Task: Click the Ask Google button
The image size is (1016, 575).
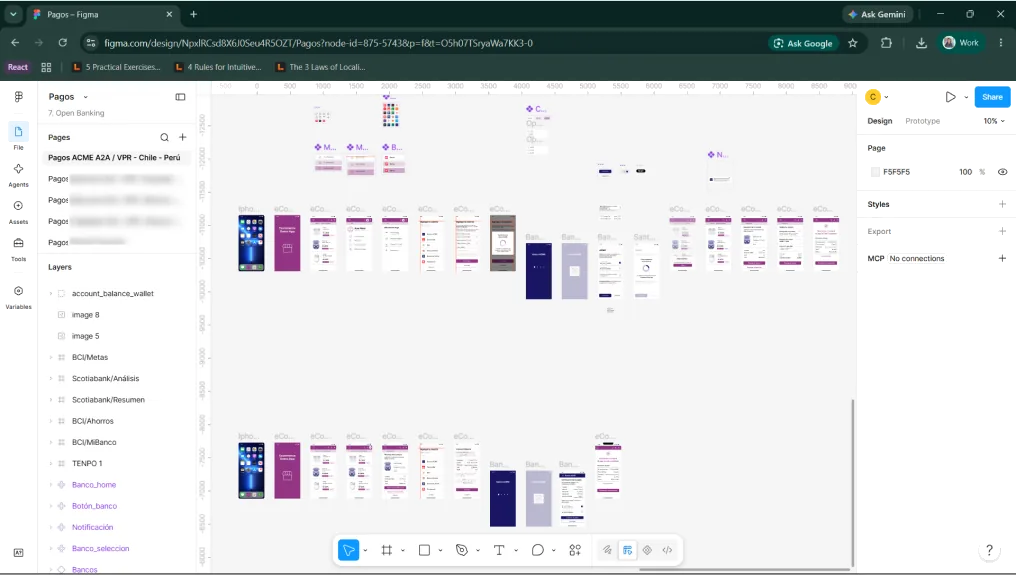Action: [803, 43]
